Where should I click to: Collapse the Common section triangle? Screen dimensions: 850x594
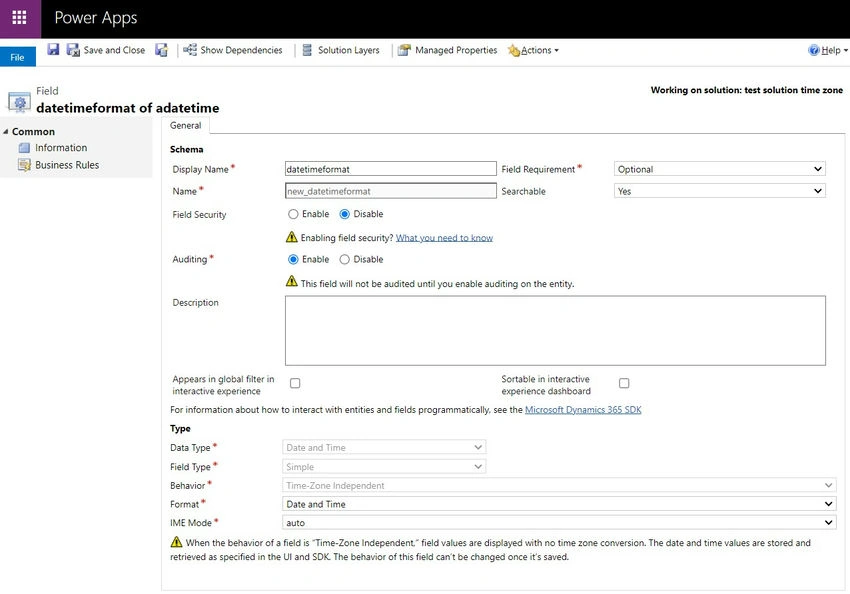tap(5, 132)
